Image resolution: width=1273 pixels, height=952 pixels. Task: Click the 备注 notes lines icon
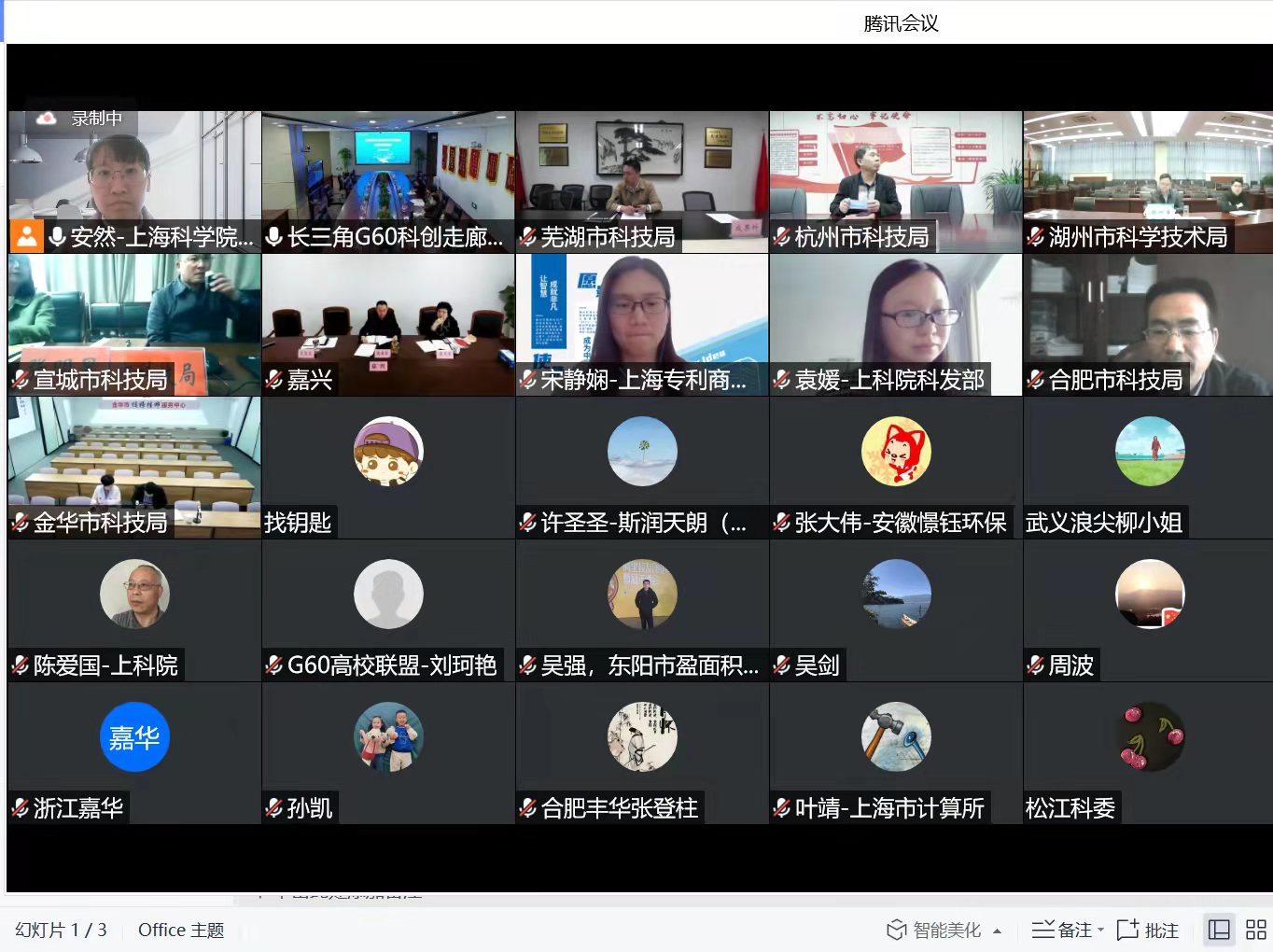(1042, 930)
